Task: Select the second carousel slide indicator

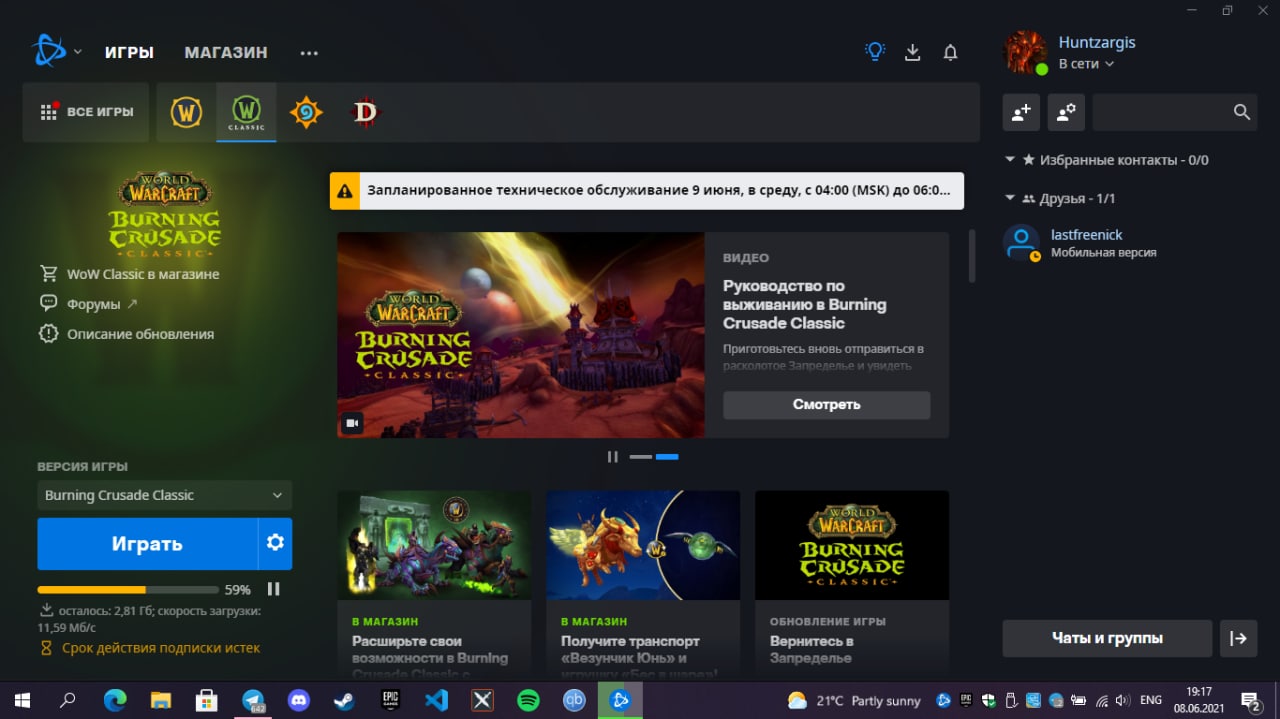Action: [667, 457]
